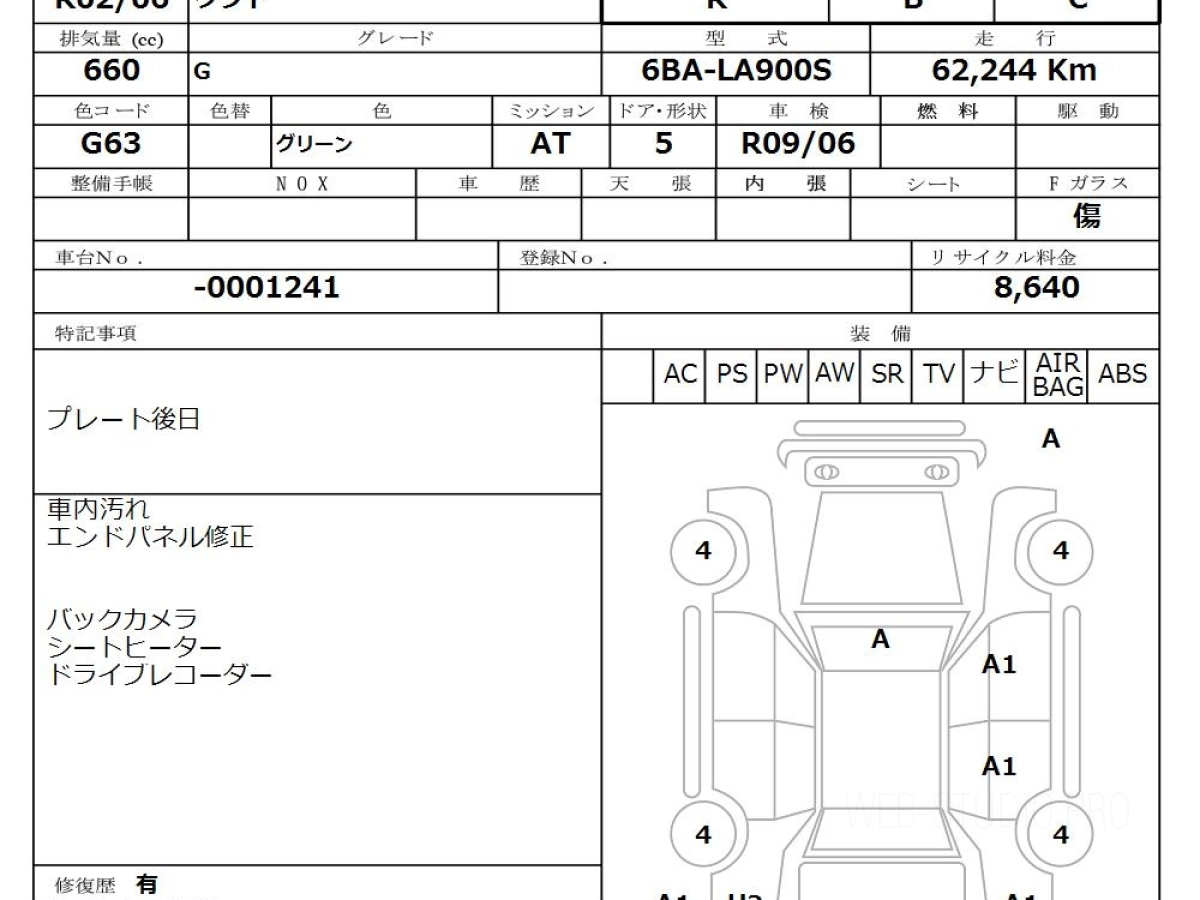Click the バックカメラ entry
This screenshot has height=900, width=1200.
coord(122,620)
